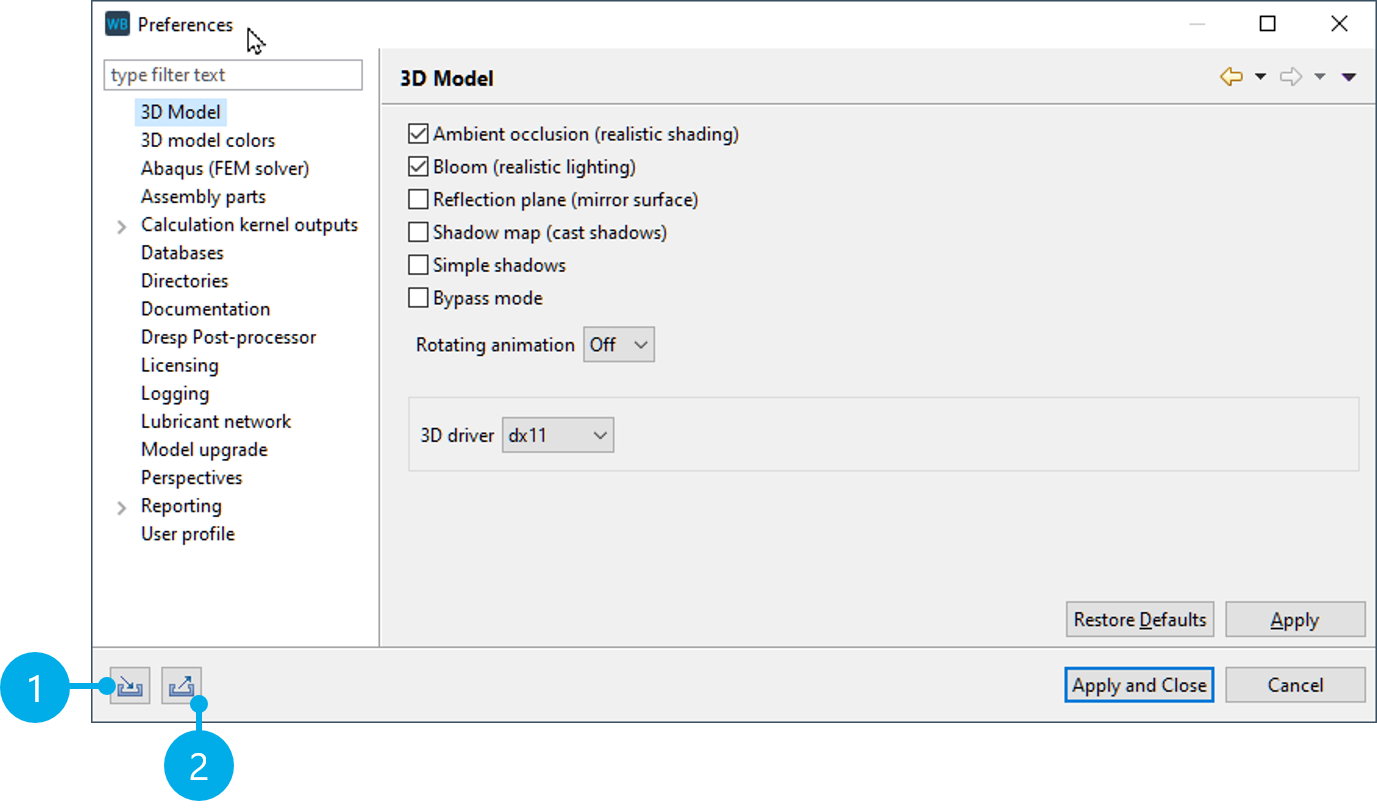The width and height of the screenshot is (1377, 811).
Task: Click Apply and Close
Action: click(x=1139, y=684)
